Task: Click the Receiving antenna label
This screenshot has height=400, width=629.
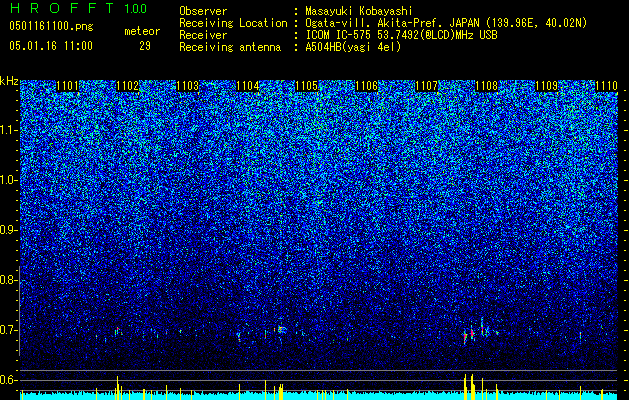Action: tap(230, 47)
